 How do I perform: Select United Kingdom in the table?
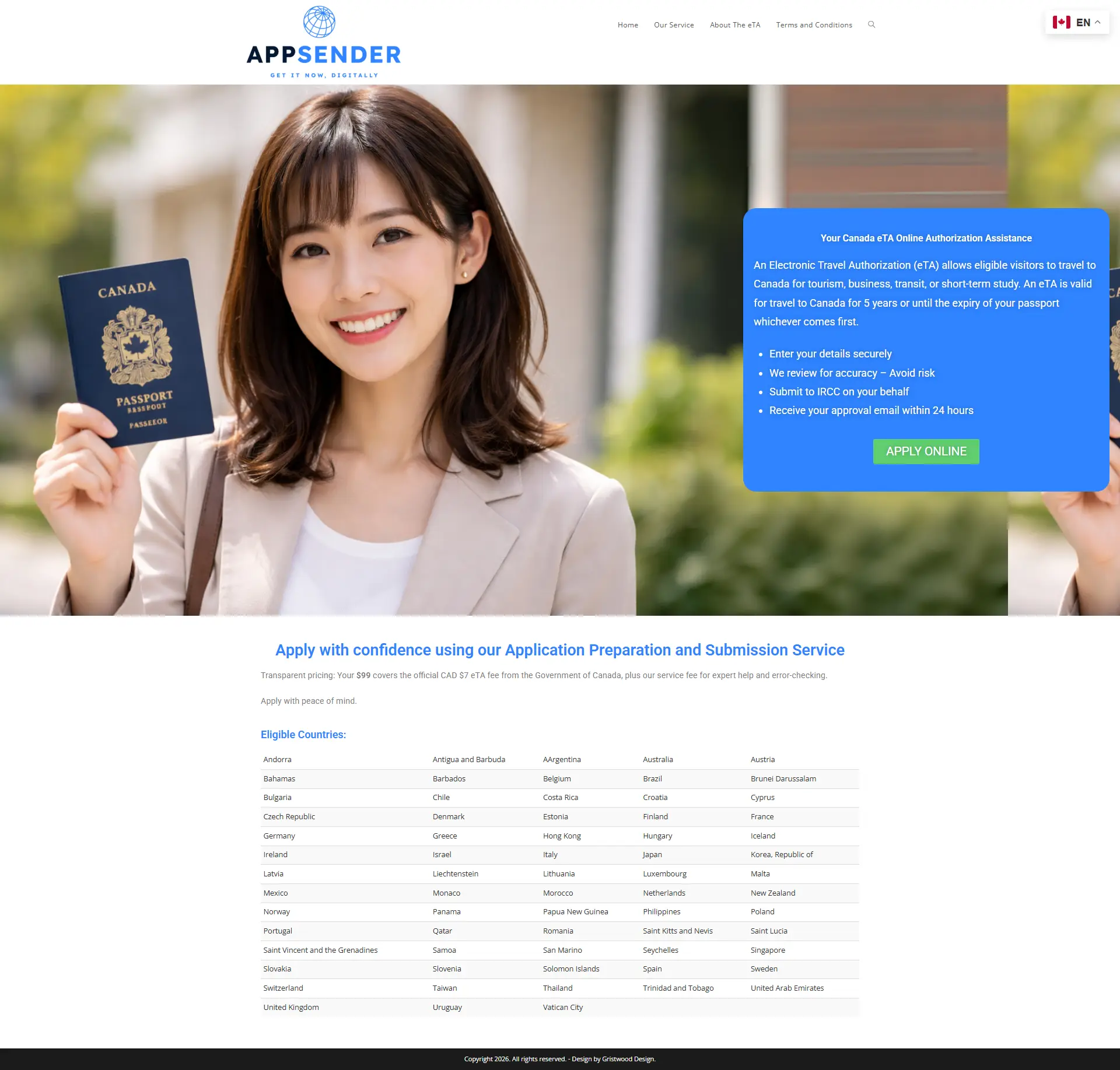click(290, 1008)
